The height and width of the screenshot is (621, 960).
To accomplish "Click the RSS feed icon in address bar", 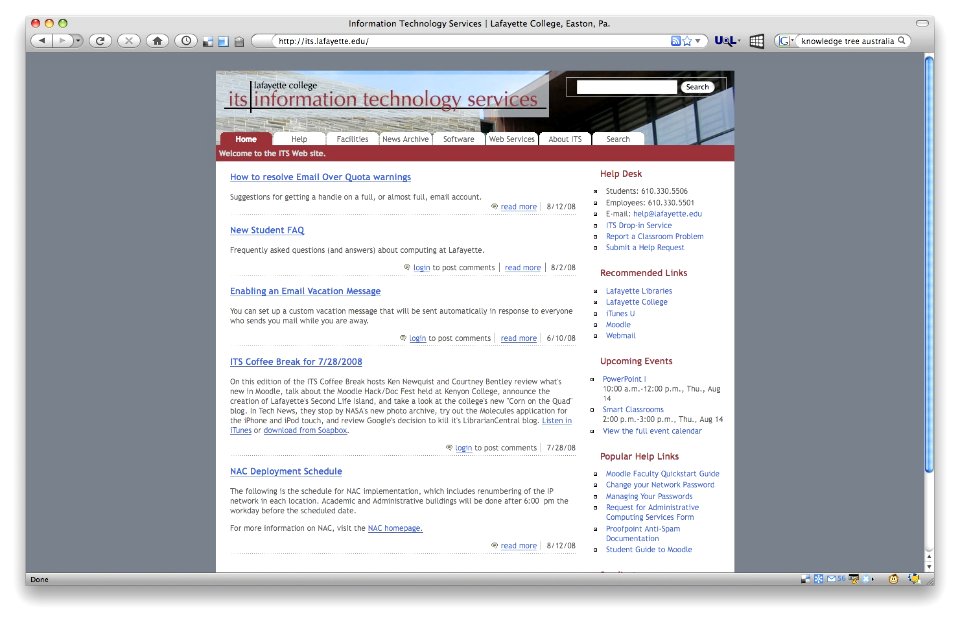I will (x=675, y=41).
